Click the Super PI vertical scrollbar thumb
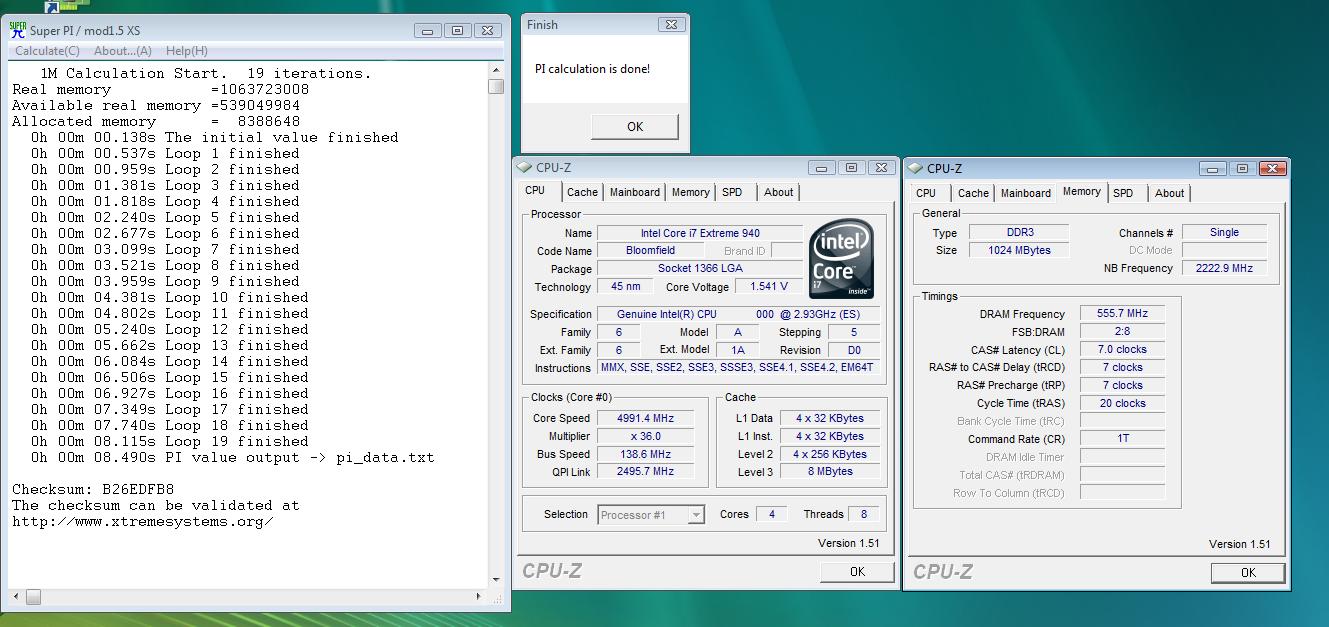Screen dimensions: 1329x627 (496, 87)
